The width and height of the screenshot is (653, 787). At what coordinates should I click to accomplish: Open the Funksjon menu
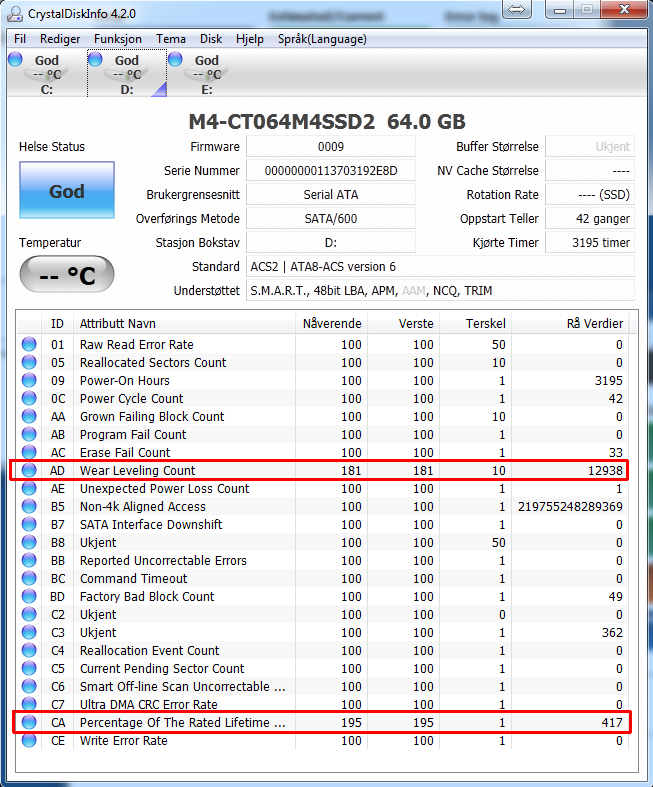[x=117, y=39]
